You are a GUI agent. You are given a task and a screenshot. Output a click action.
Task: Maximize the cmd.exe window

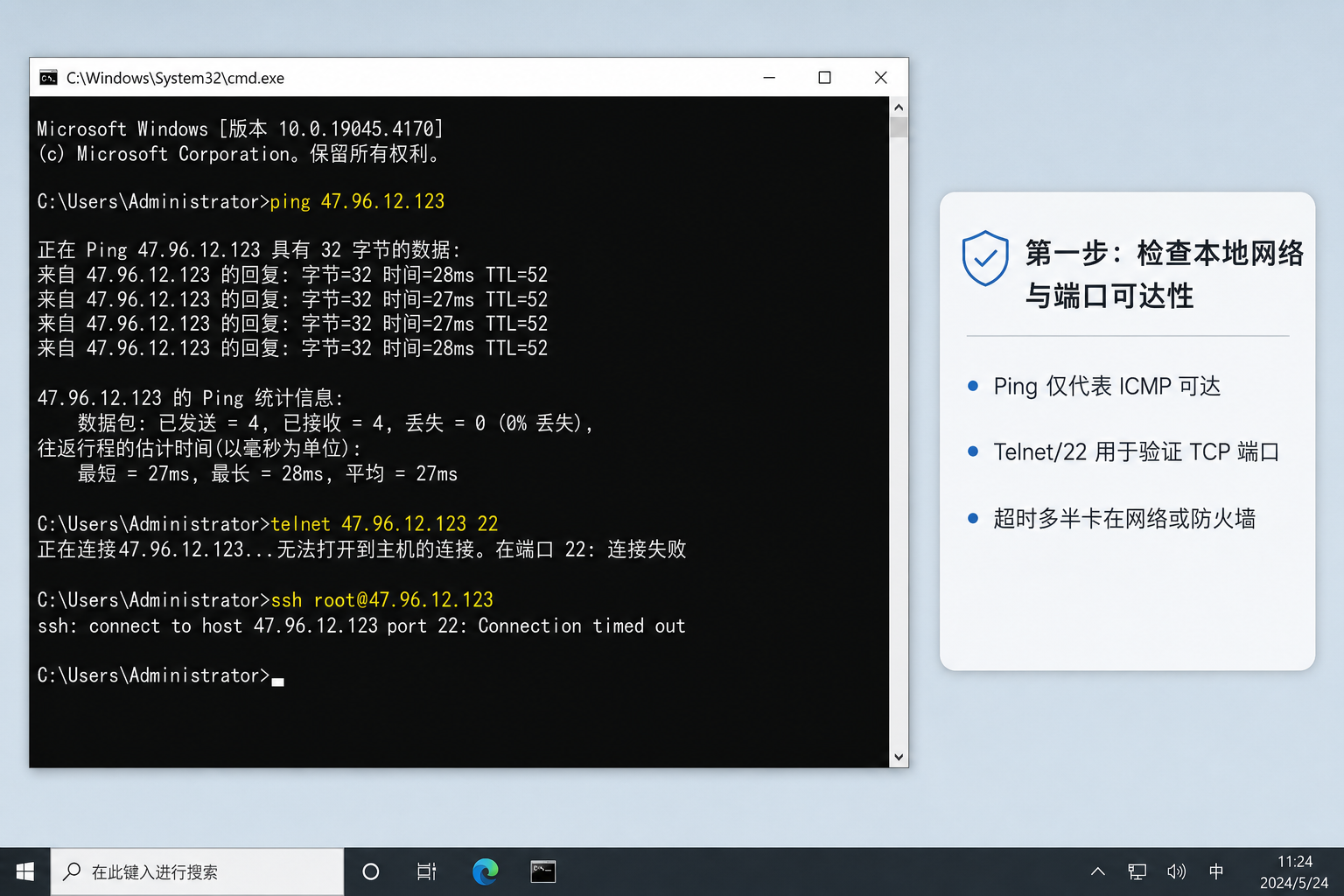pyautogui.click(x=824, y=78)
